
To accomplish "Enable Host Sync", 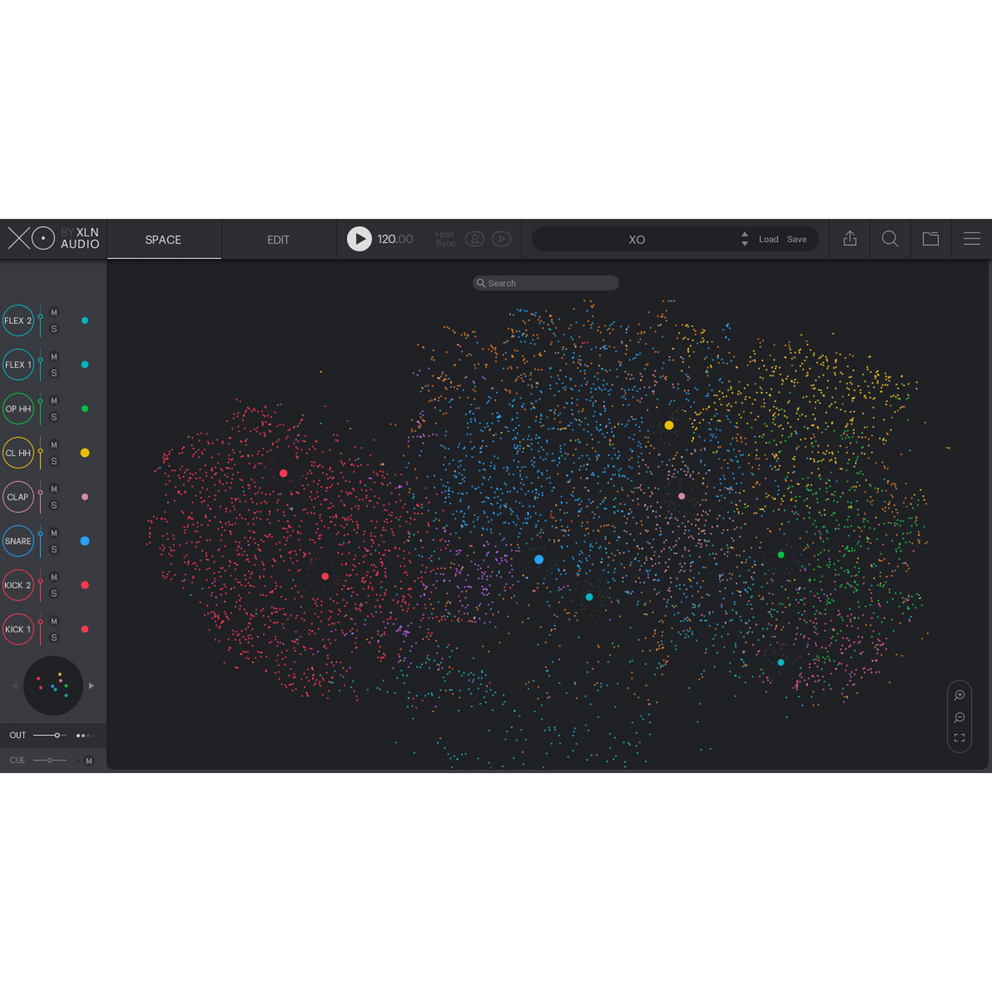I will coord(444,238).
